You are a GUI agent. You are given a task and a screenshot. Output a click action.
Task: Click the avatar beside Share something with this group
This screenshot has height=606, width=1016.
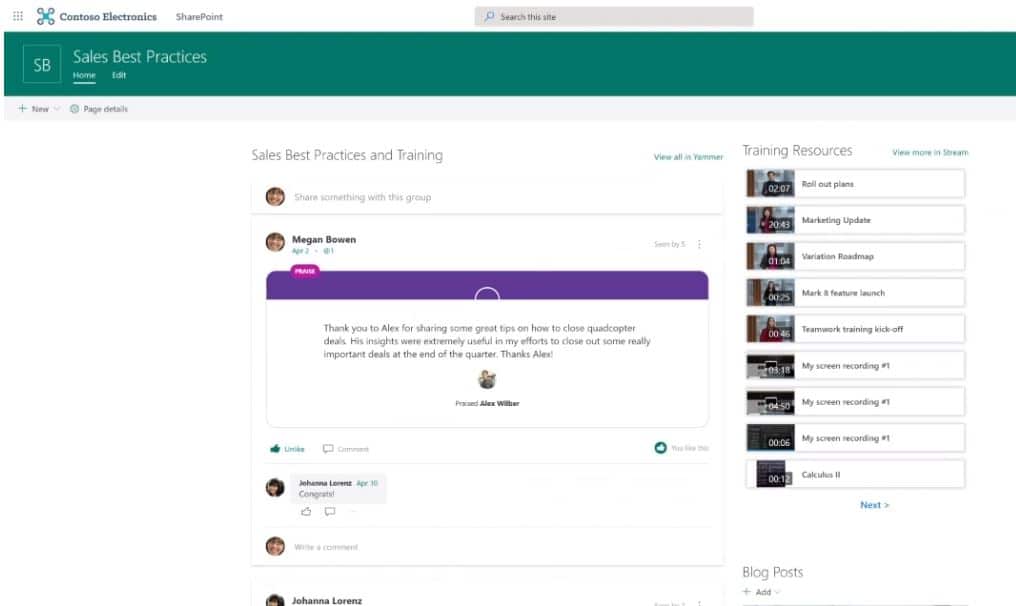[x=275, y=196]
